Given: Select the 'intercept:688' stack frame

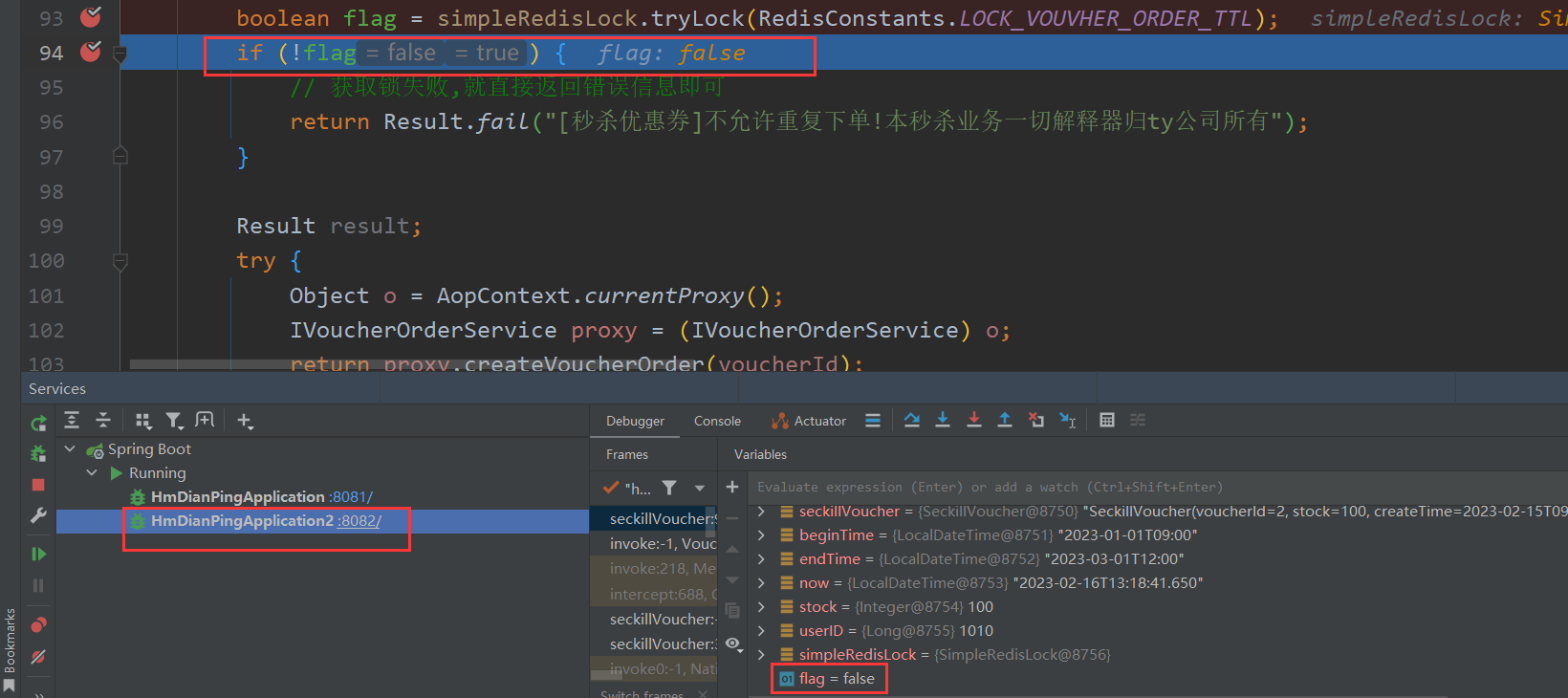Looking at the screenshot, I should pyautogui.click(x=663, y=594).
